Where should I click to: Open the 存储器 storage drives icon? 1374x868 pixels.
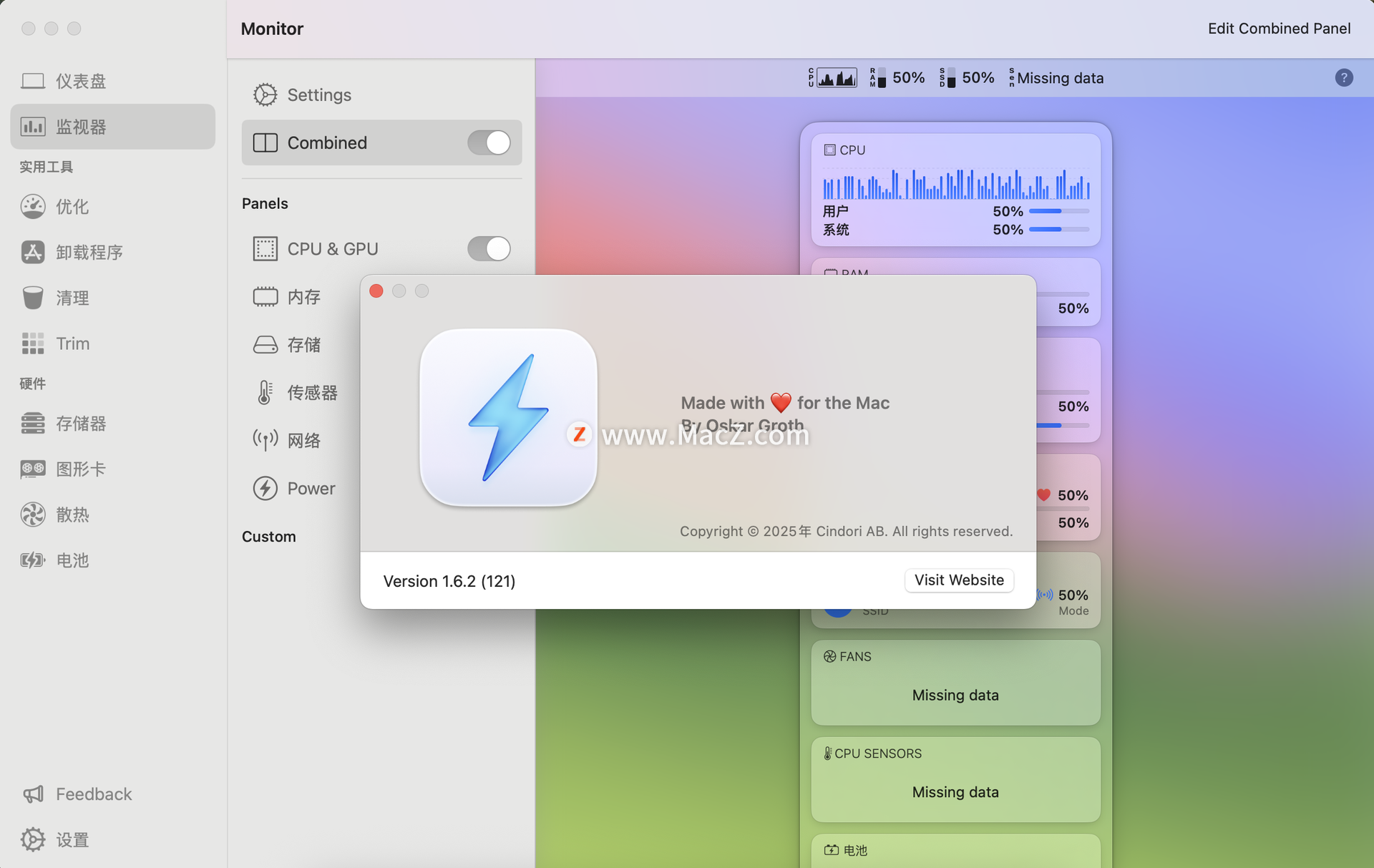point(33,424)
